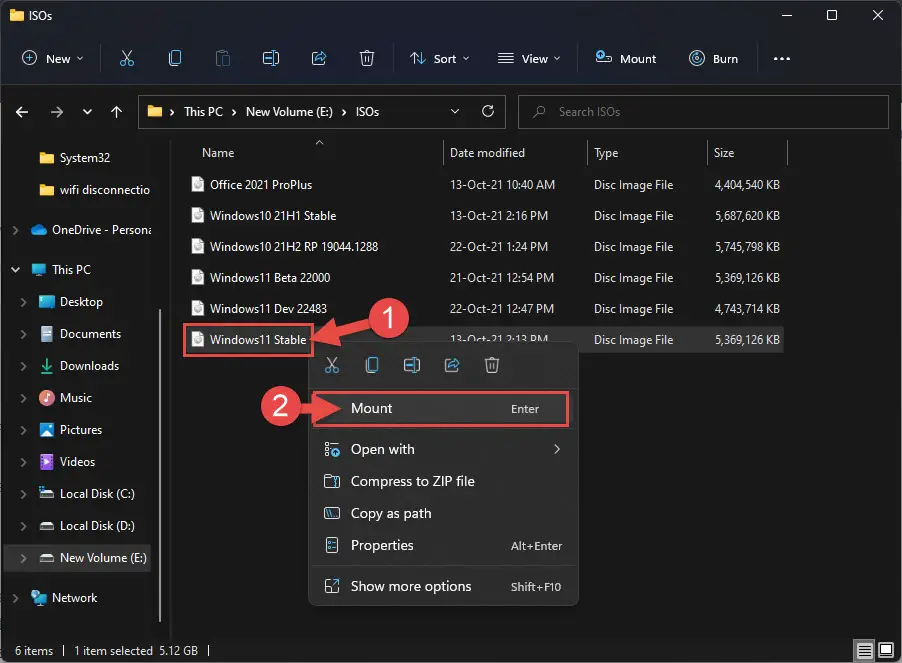902x663 pixels.
Task: Switch to large thumbnails view icon
Action: [886, 650]
